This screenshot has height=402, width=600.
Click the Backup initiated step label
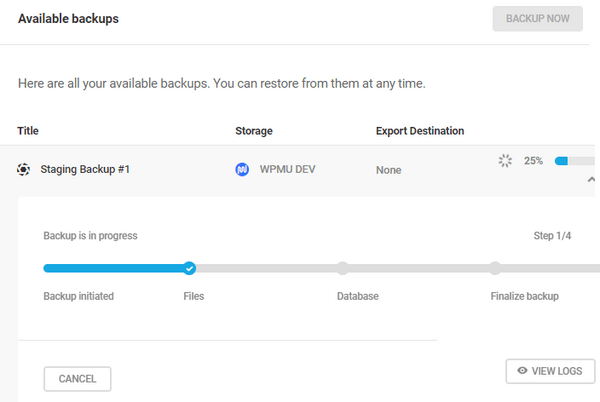(78, 296)
